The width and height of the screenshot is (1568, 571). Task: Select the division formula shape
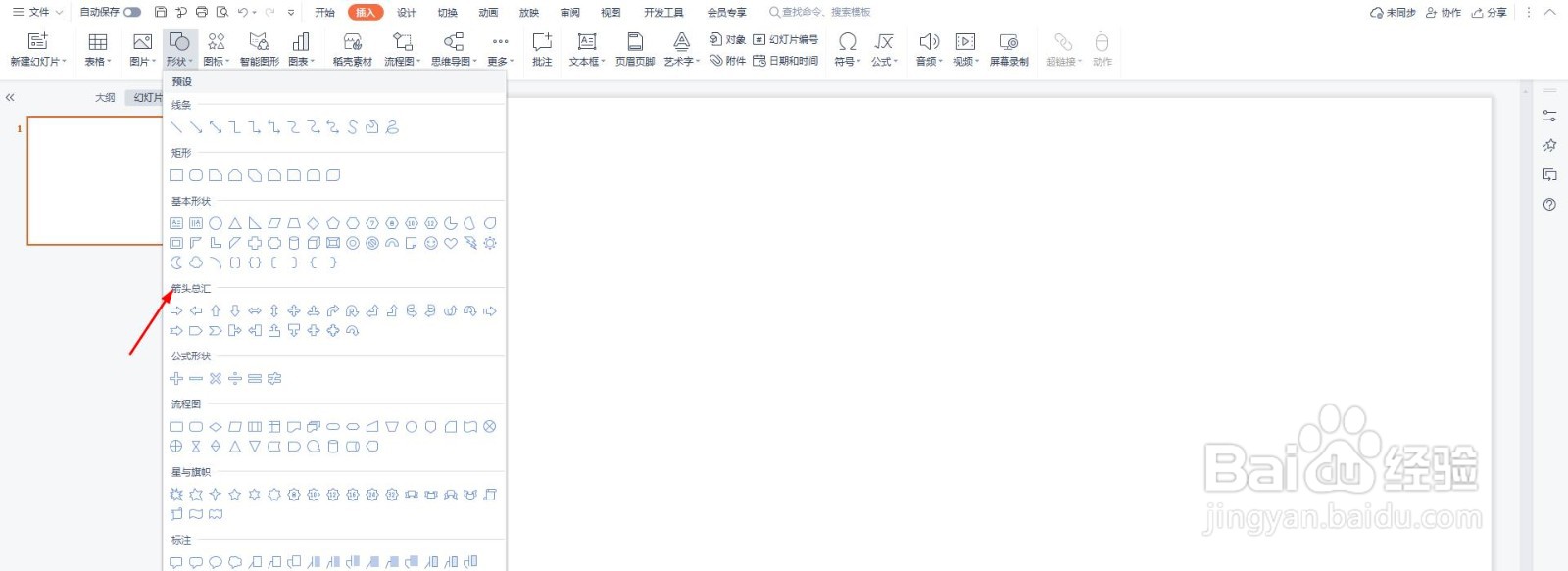235,378
